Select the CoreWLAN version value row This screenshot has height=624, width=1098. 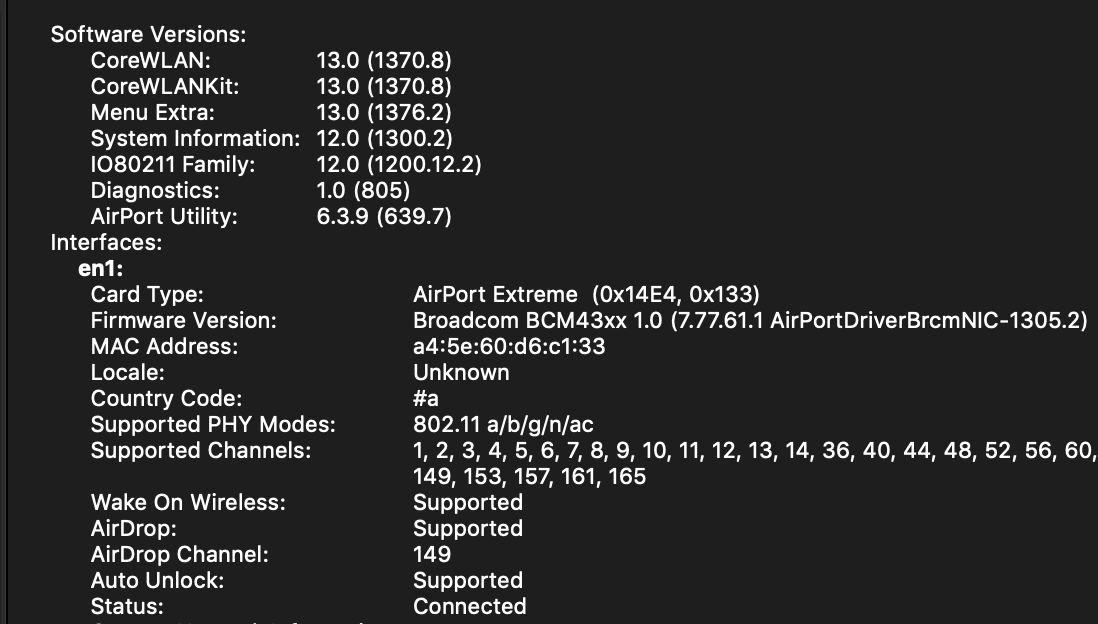383,60
